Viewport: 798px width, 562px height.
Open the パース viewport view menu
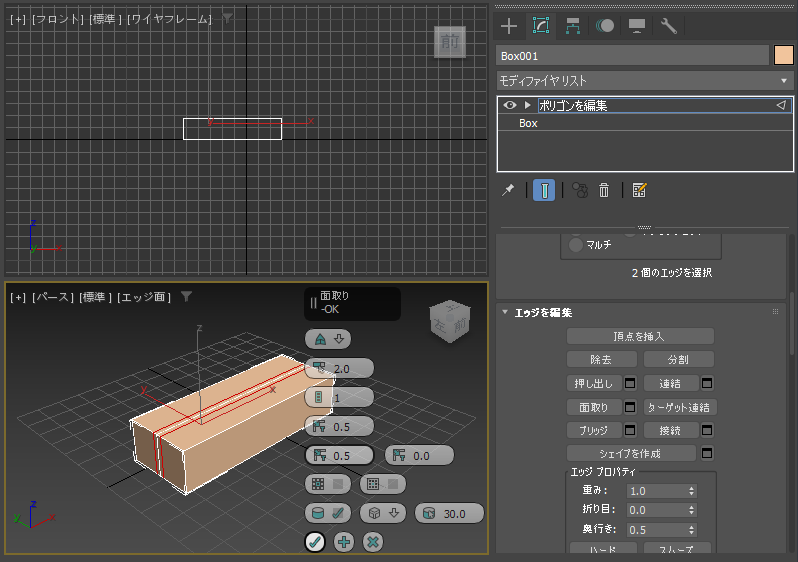point(53,297)
